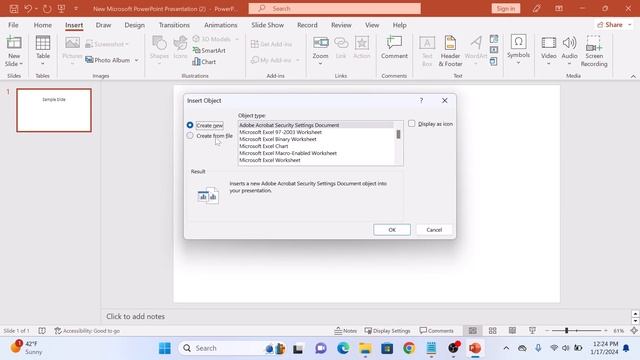Image resolution: width=640 pixels, height=360 pixels.
Task: Click the Sign in button
Action: 506,9
